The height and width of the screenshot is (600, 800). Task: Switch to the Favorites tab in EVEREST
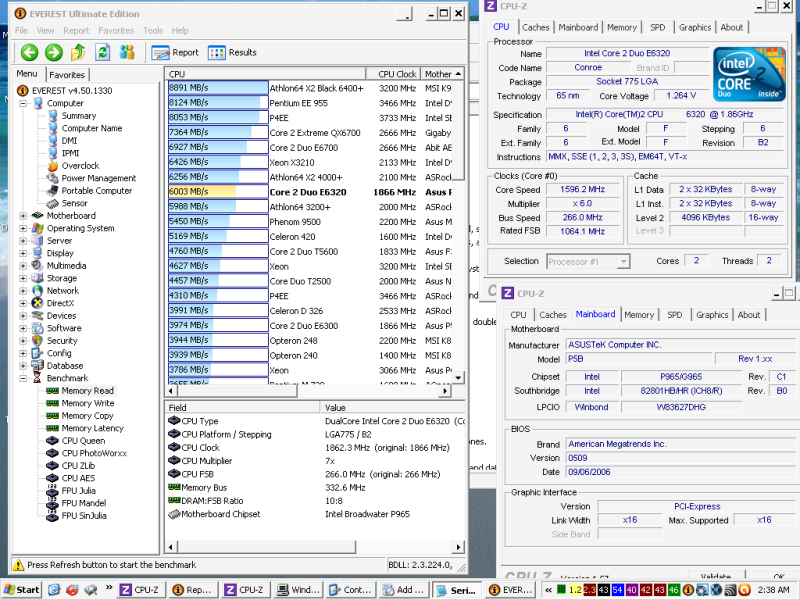pos(67,75)
